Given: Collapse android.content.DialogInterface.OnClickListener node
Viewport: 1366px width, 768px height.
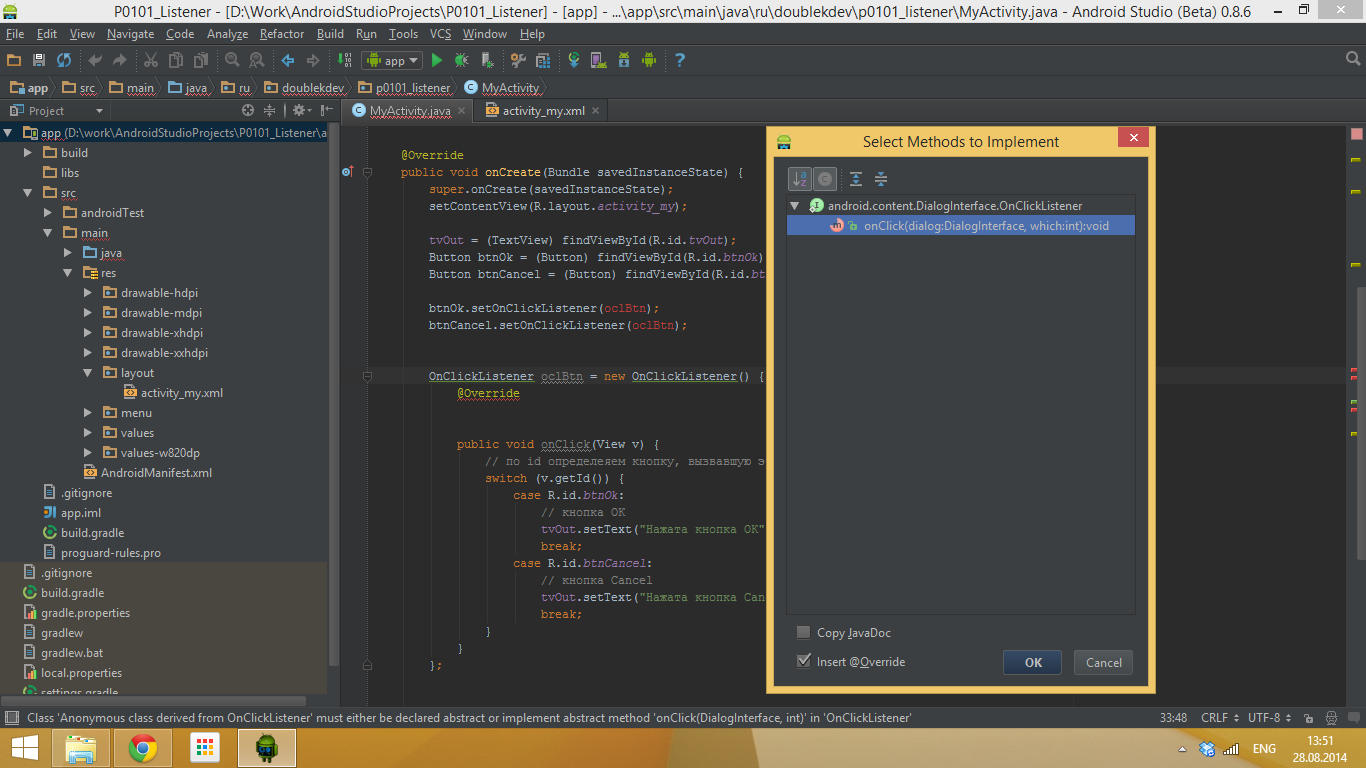Looking at the screenshot, I should click(795, 206).
